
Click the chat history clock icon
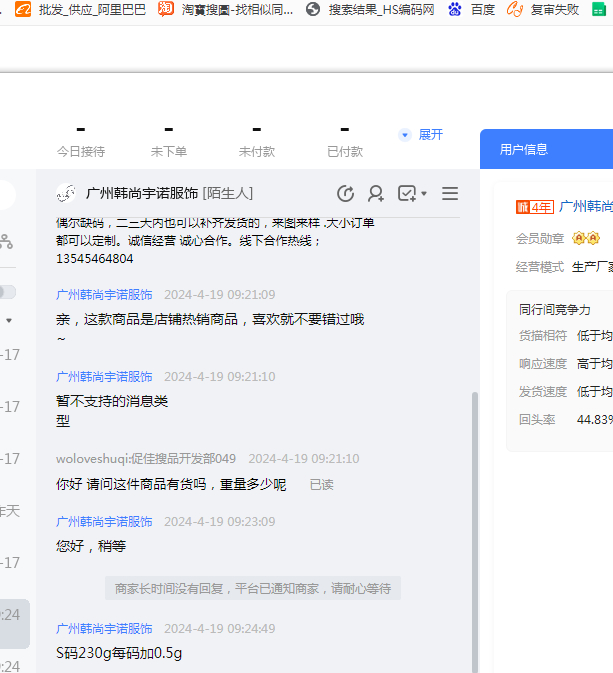click(x=346, y=193)
